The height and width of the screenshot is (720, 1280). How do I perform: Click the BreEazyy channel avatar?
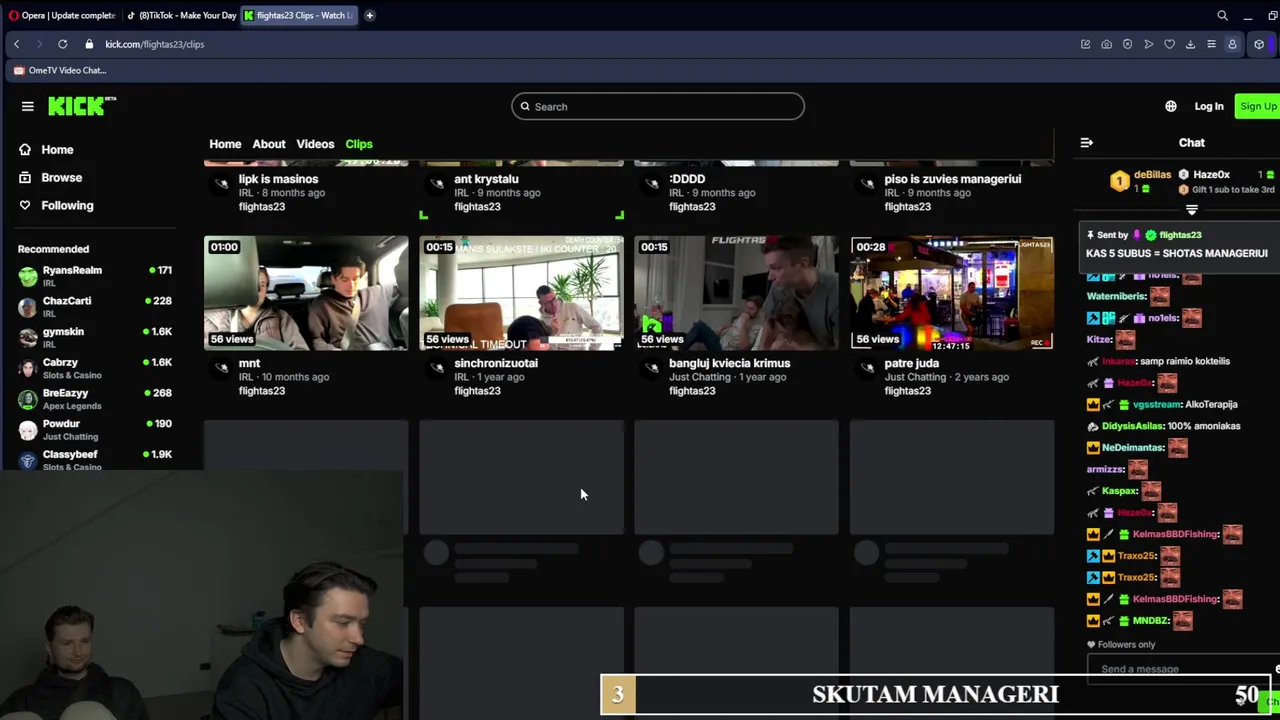27,399
